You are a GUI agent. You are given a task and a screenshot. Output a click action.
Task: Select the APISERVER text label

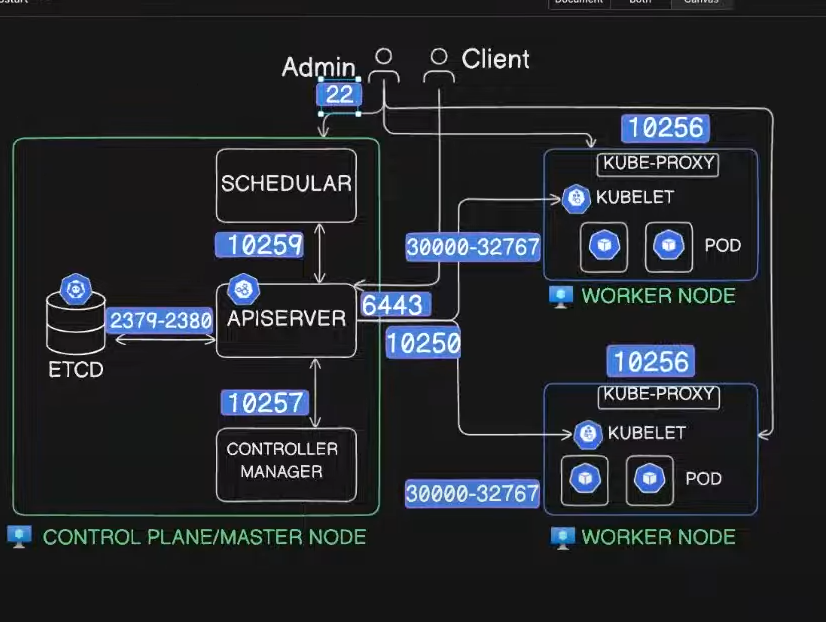(287, 318)
